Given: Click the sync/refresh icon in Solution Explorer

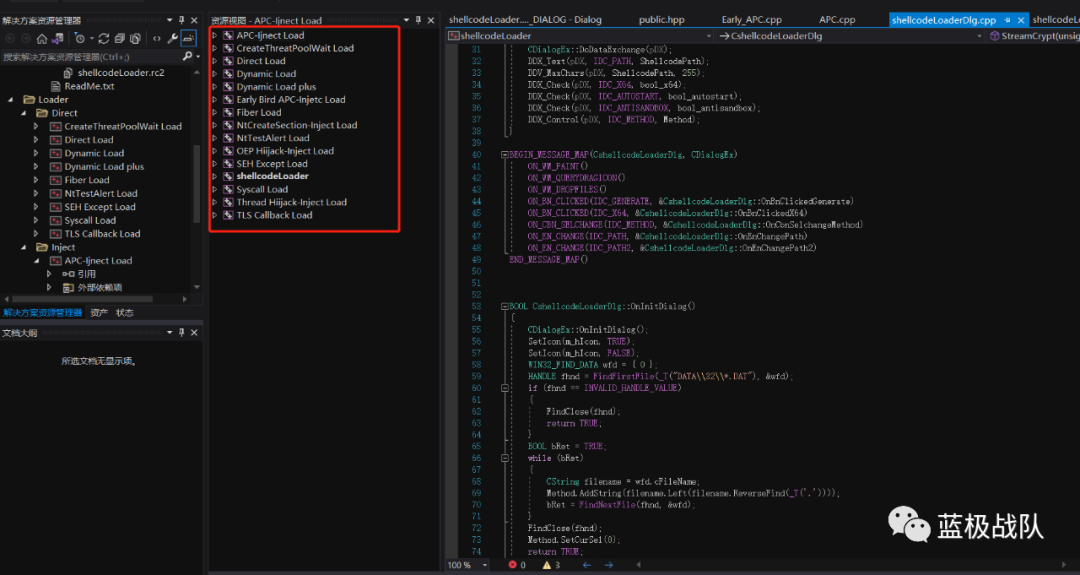Looking at the screenshot, I should (104, 39).
